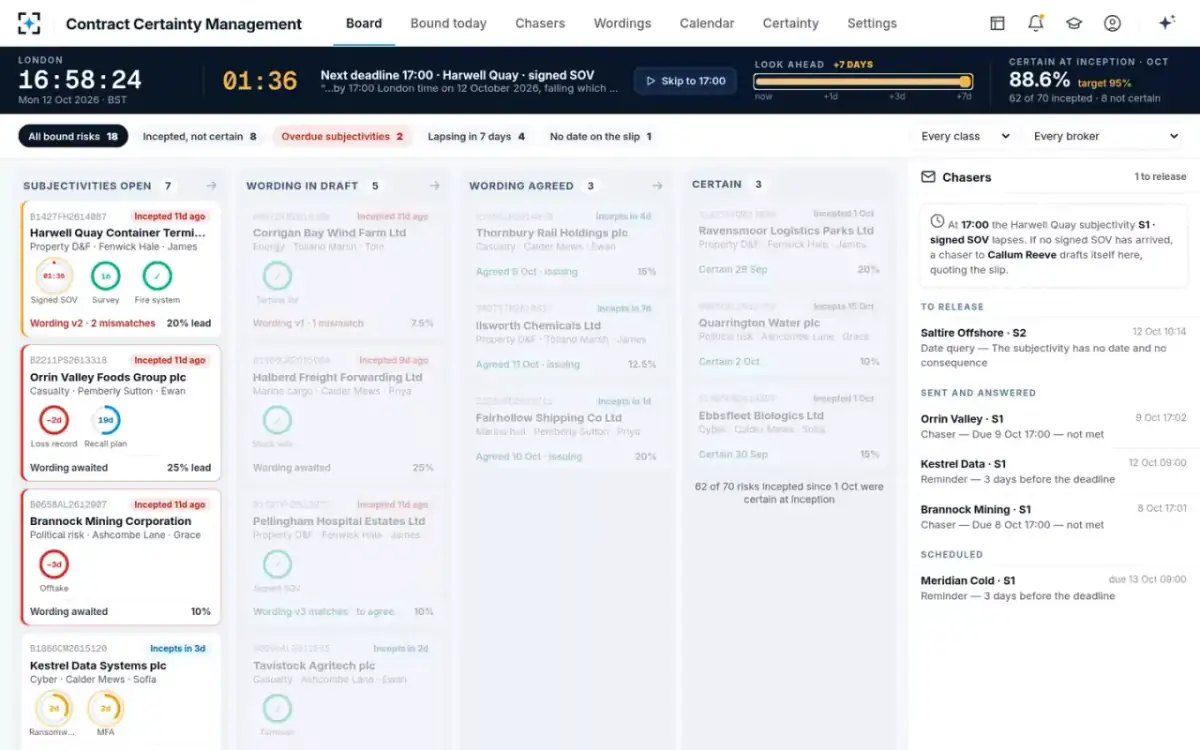Click the 1 to release label in Chasers
Viewport: 1200px width, 750px height.
(1160, 177)
